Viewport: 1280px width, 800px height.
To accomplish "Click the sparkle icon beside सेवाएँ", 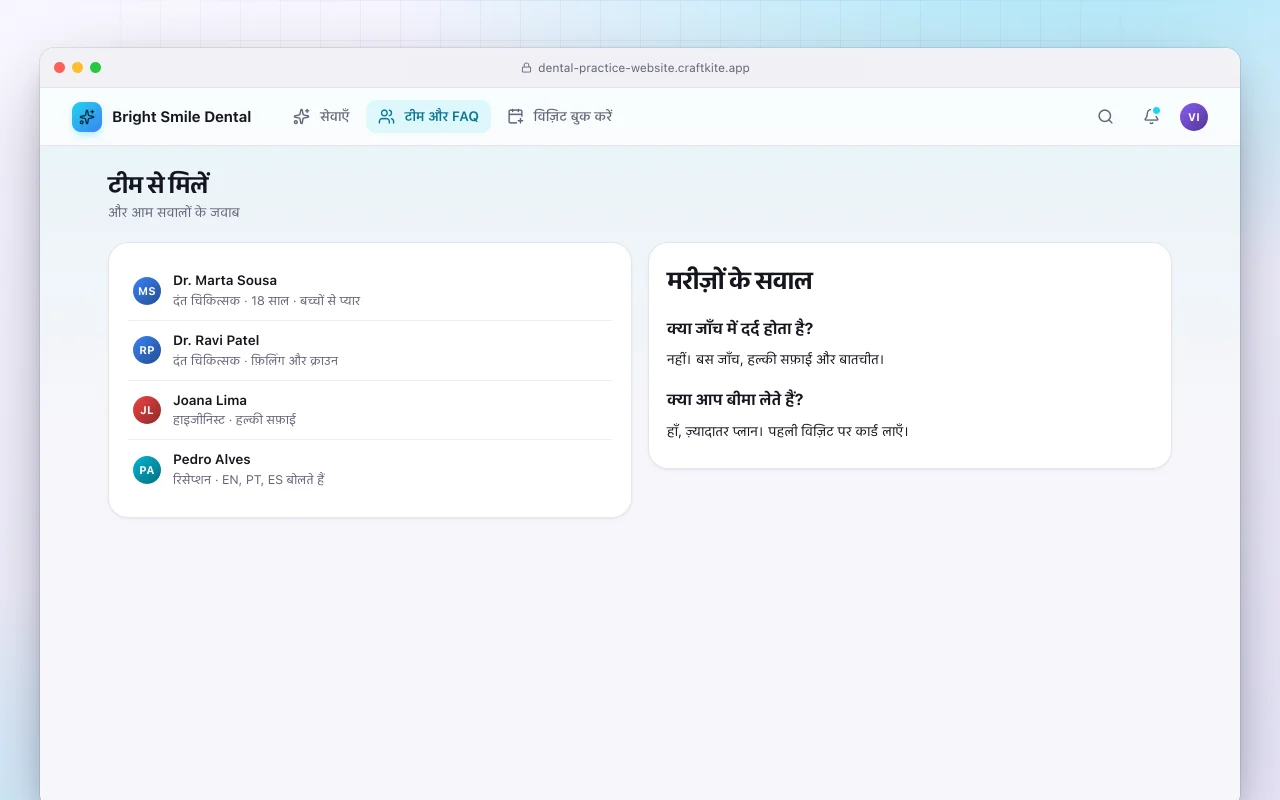I will coord(301,117).
